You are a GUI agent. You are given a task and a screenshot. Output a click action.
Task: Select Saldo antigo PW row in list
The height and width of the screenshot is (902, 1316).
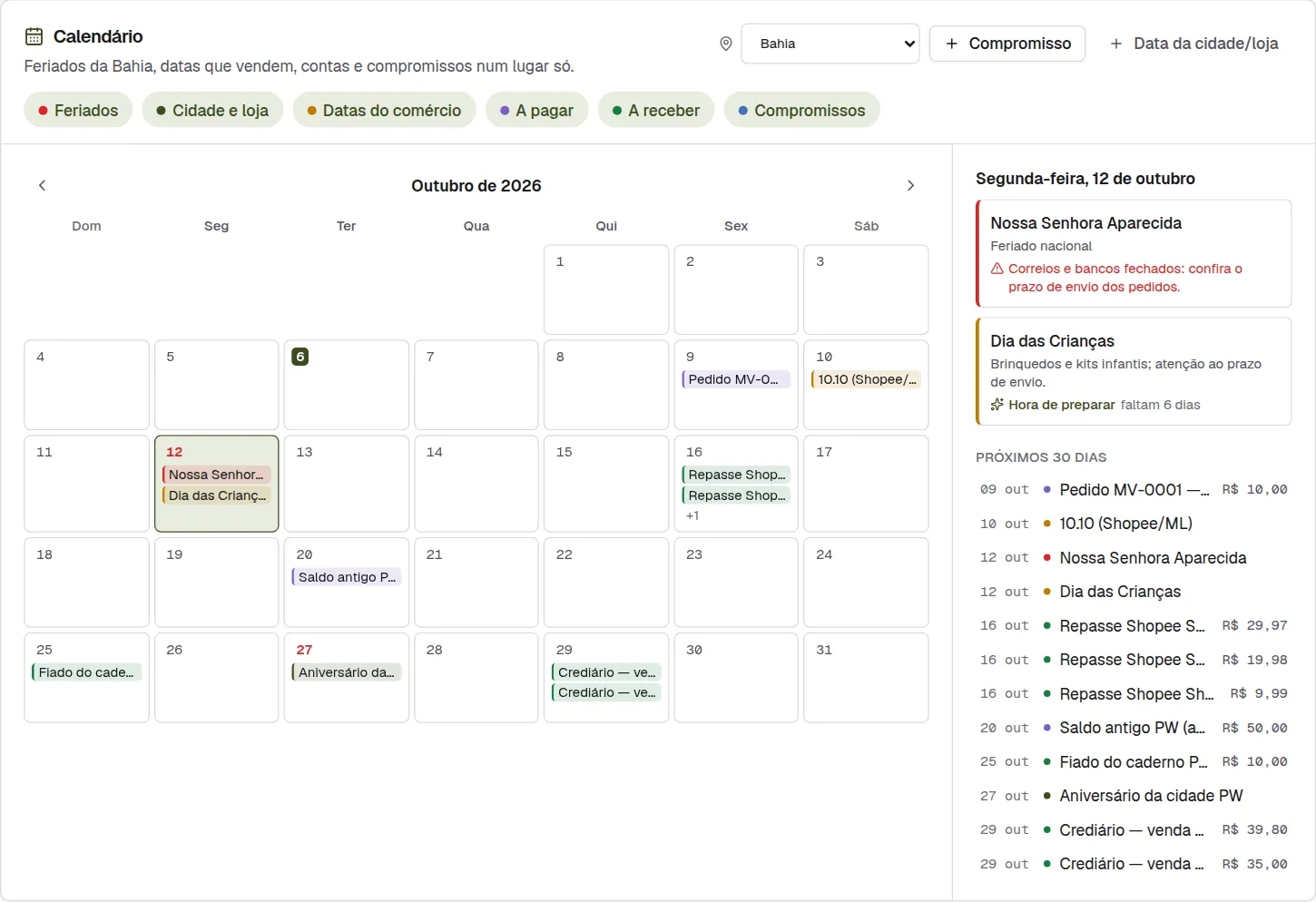(x=1134, y=728)
